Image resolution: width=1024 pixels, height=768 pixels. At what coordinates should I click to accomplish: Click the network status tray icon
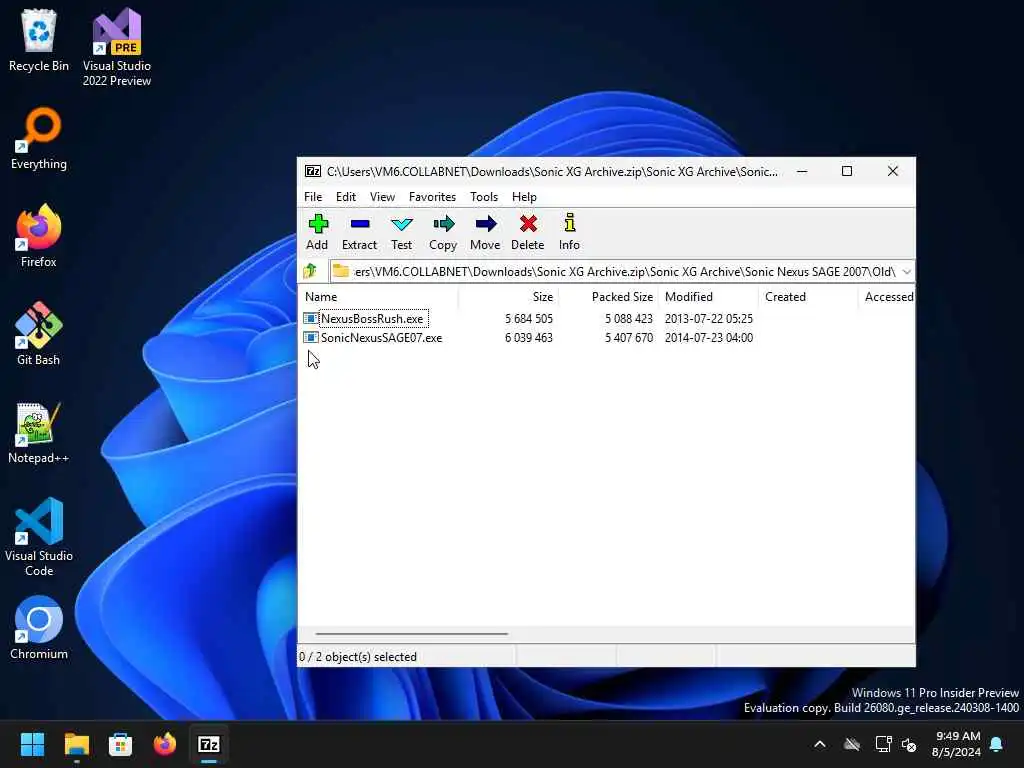tap(883, 744)
